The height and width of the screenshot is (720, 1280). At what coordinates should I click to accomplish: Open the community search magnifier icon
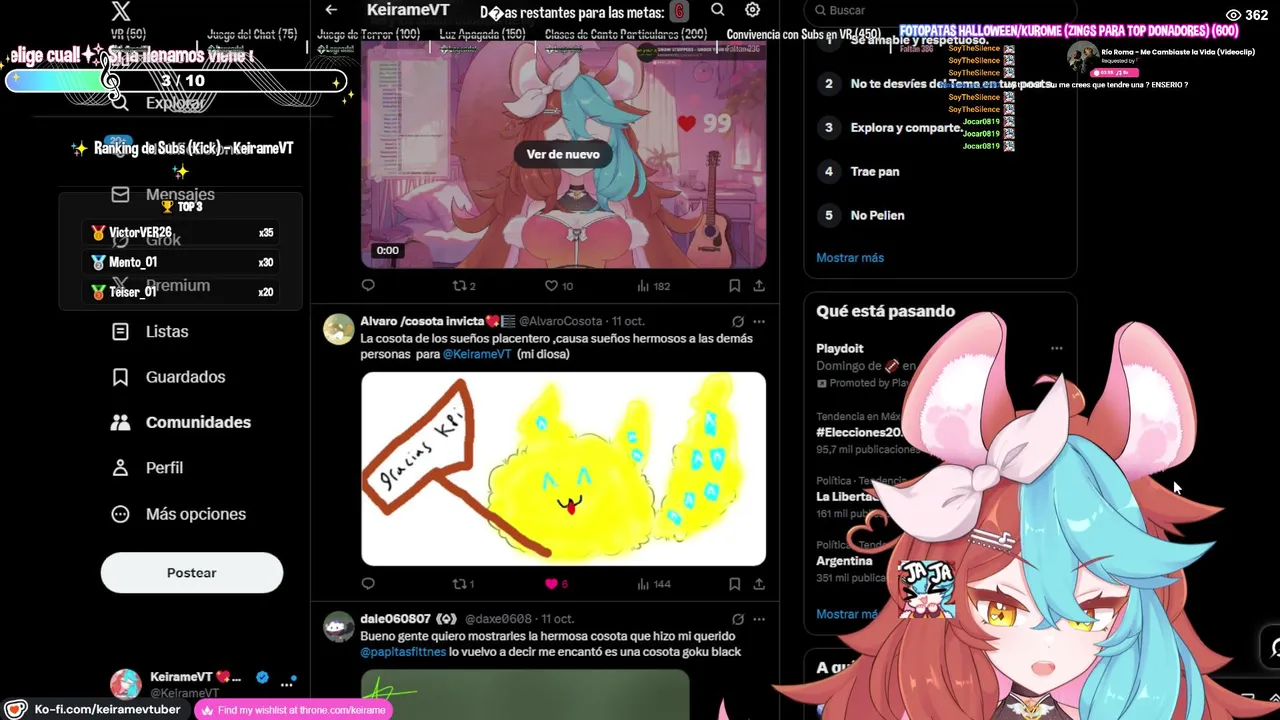[x=717, y=10]
